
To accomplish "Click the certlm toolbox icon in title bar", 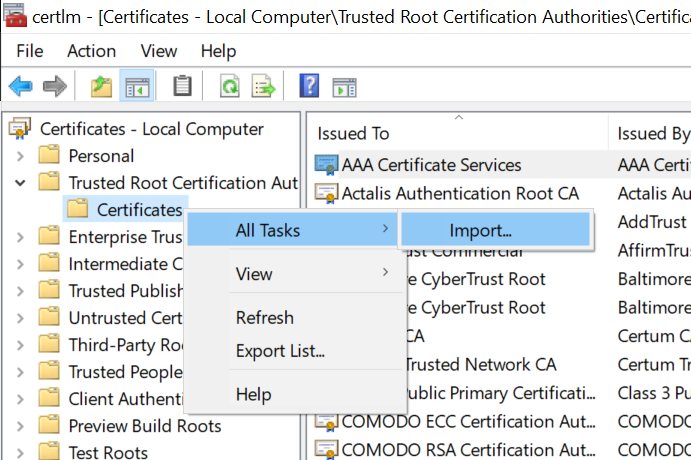I will (x=15, y=15).
